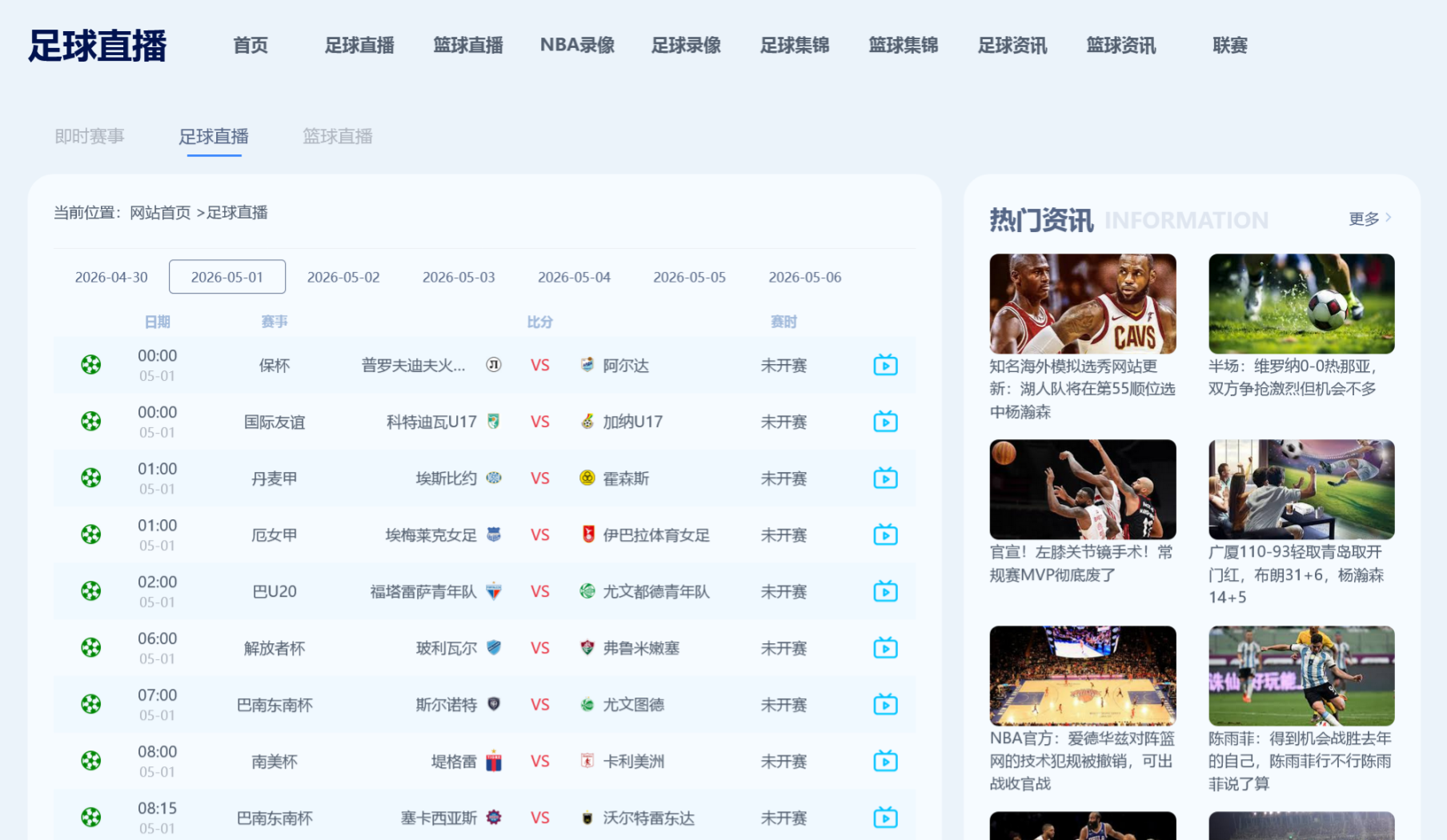Click the football icon in the 厄女甲 row
Image resolution: width=1447 pixels, height=840 pixels.
[91, 534]
